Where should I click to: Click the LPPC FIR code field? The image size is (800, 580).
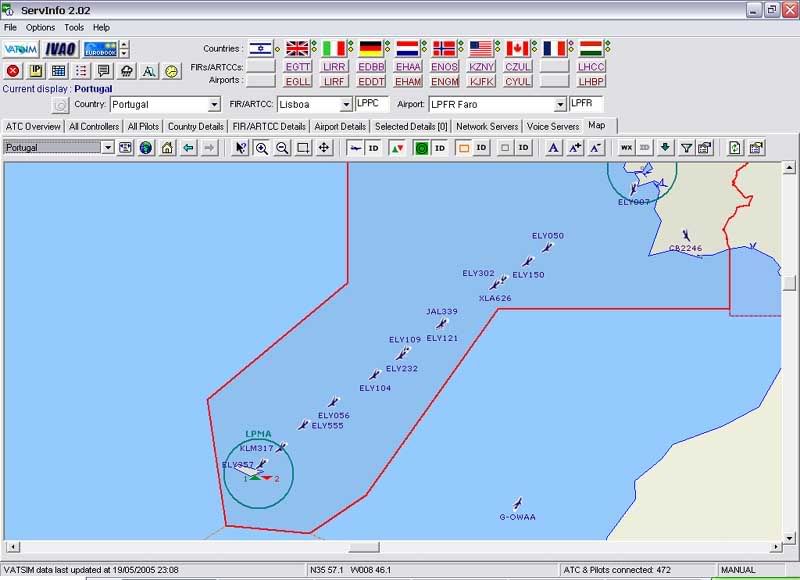tap(372, 104)
